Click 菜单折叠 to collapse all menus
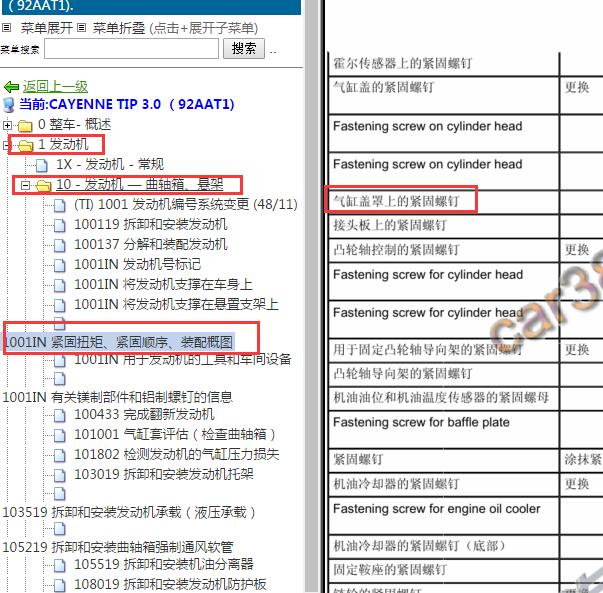 [x=119, y=28]
